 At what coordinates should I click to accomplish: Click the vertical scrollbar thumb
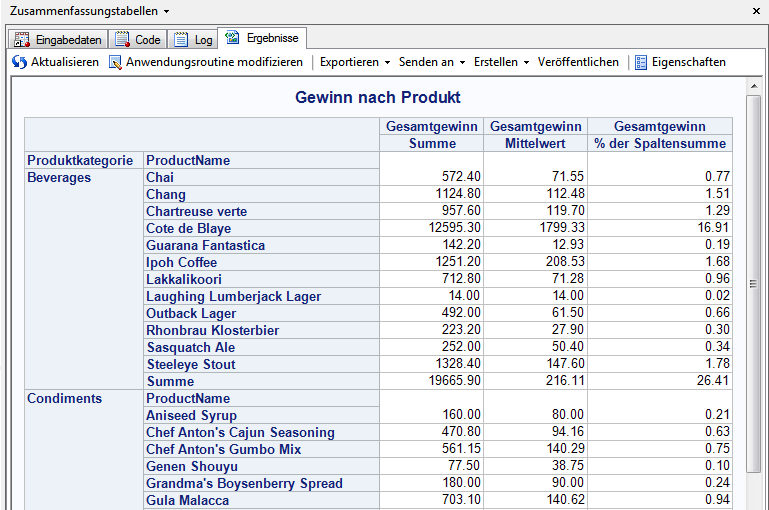[x=753, y=284]
